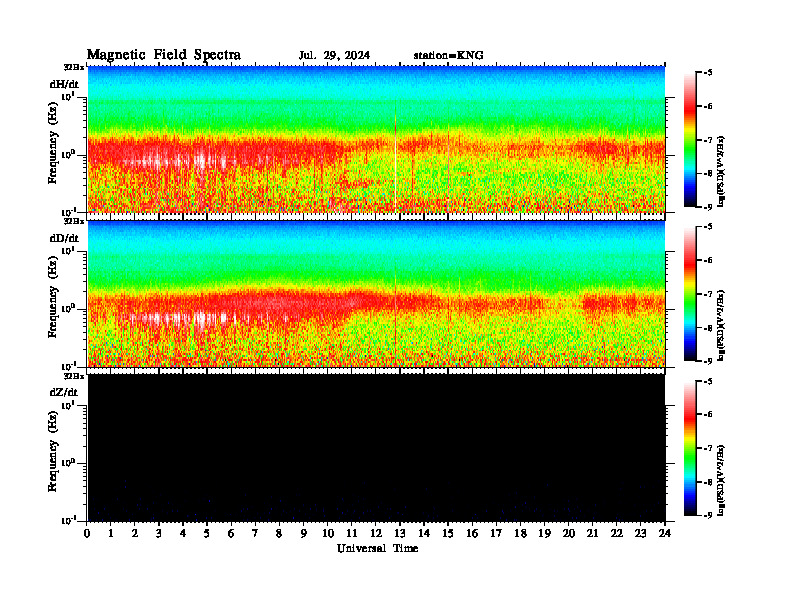Click the "-7" value on dZ/dt color scale
Image resolution: width=792 pixels, height=612 pixels.
[707, 448]
